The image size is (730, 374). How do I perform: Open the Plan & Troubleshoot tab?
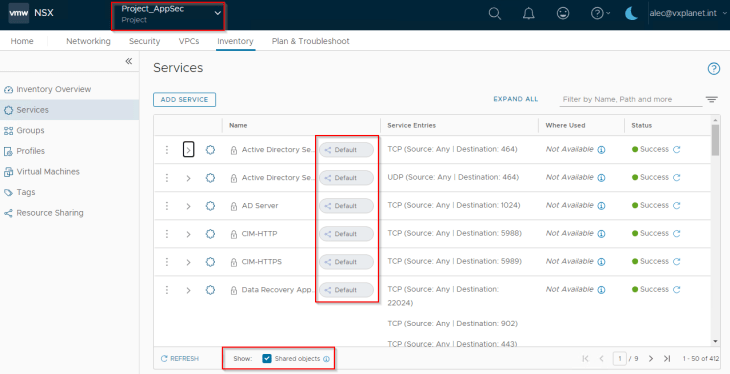(311, 41)
